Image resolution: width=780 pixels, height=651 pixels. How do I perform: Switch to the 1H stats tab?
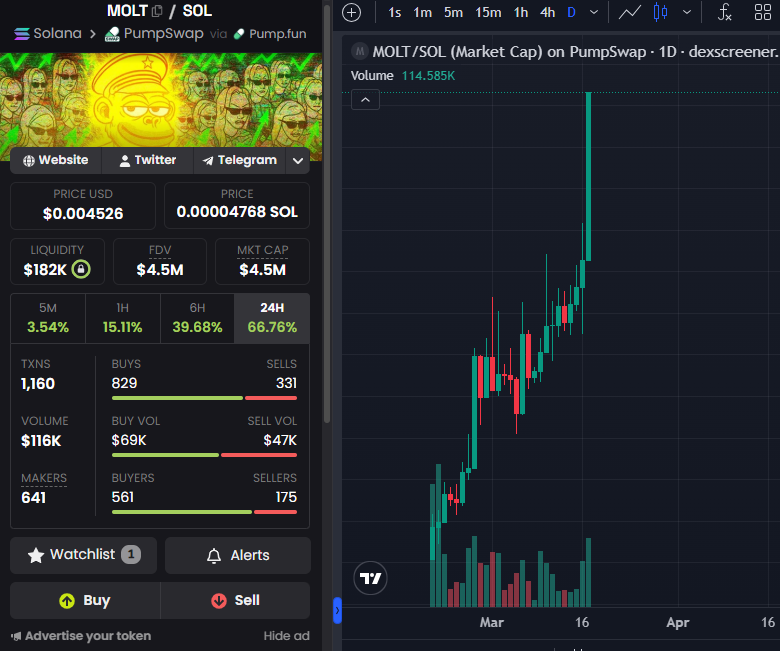pos(123,318)
